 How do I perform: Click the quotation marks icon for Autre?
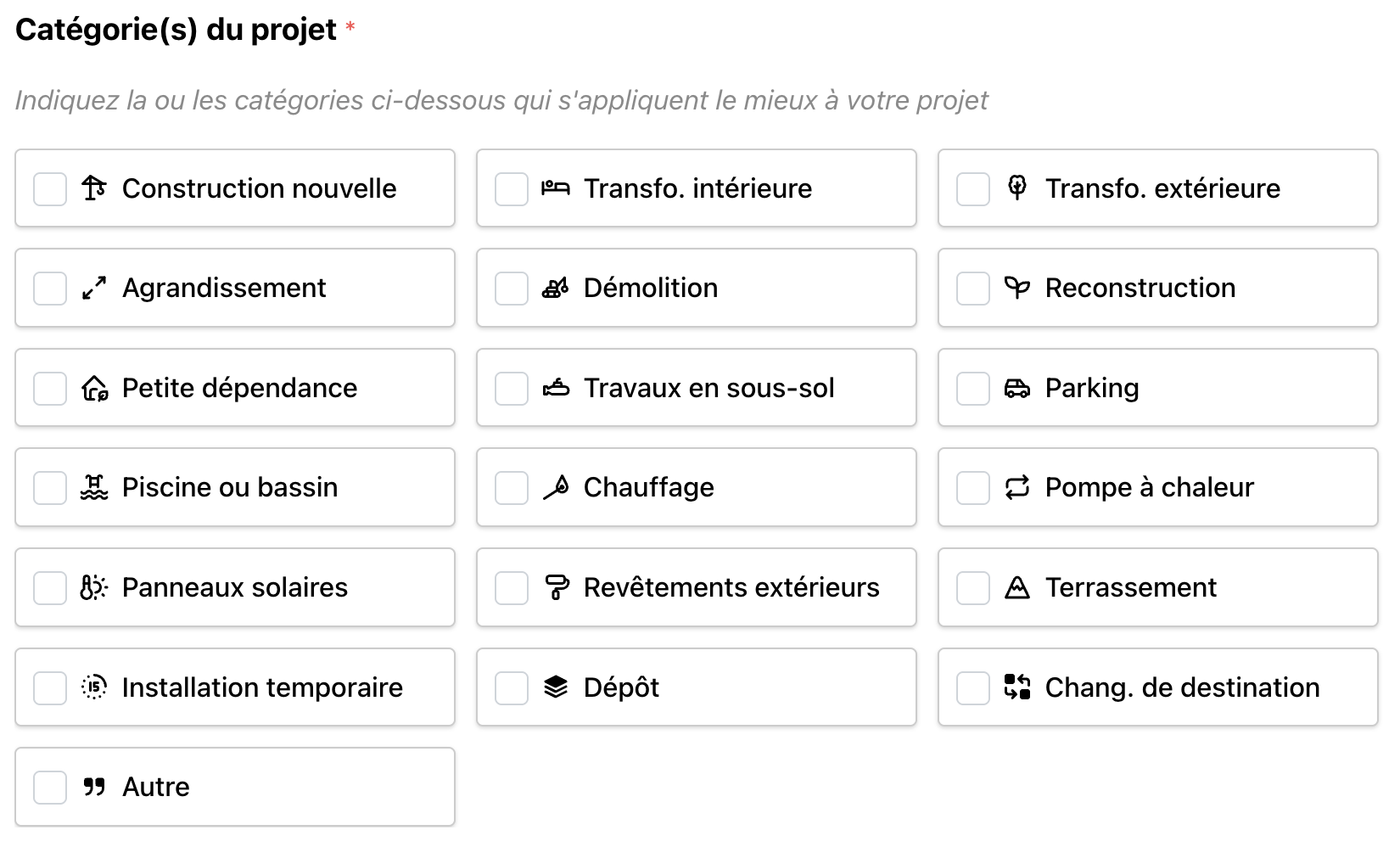(x=93, y=787)
